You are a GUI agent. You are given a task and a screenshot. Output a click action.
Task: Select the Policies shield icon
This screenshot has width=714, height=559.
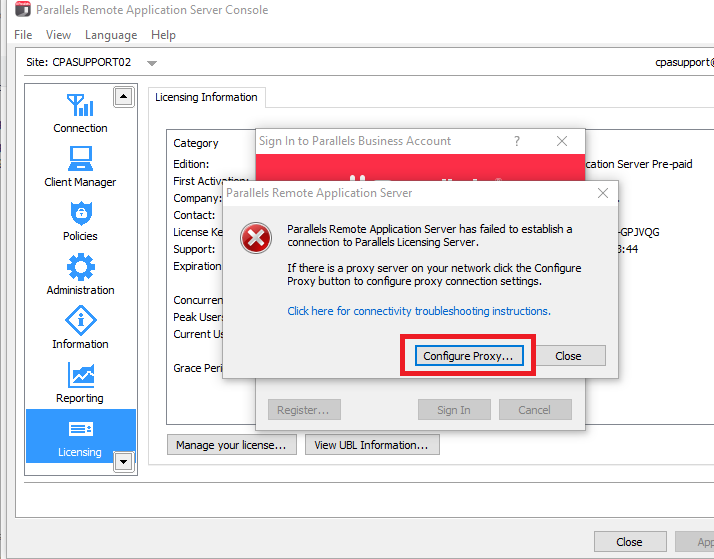[x=81, y=213]
